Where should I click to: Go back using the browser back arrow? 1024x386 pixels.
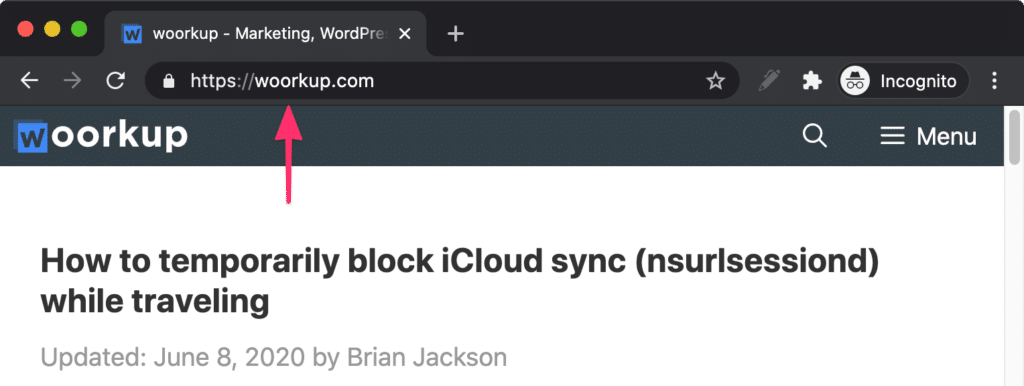[29, 81]
